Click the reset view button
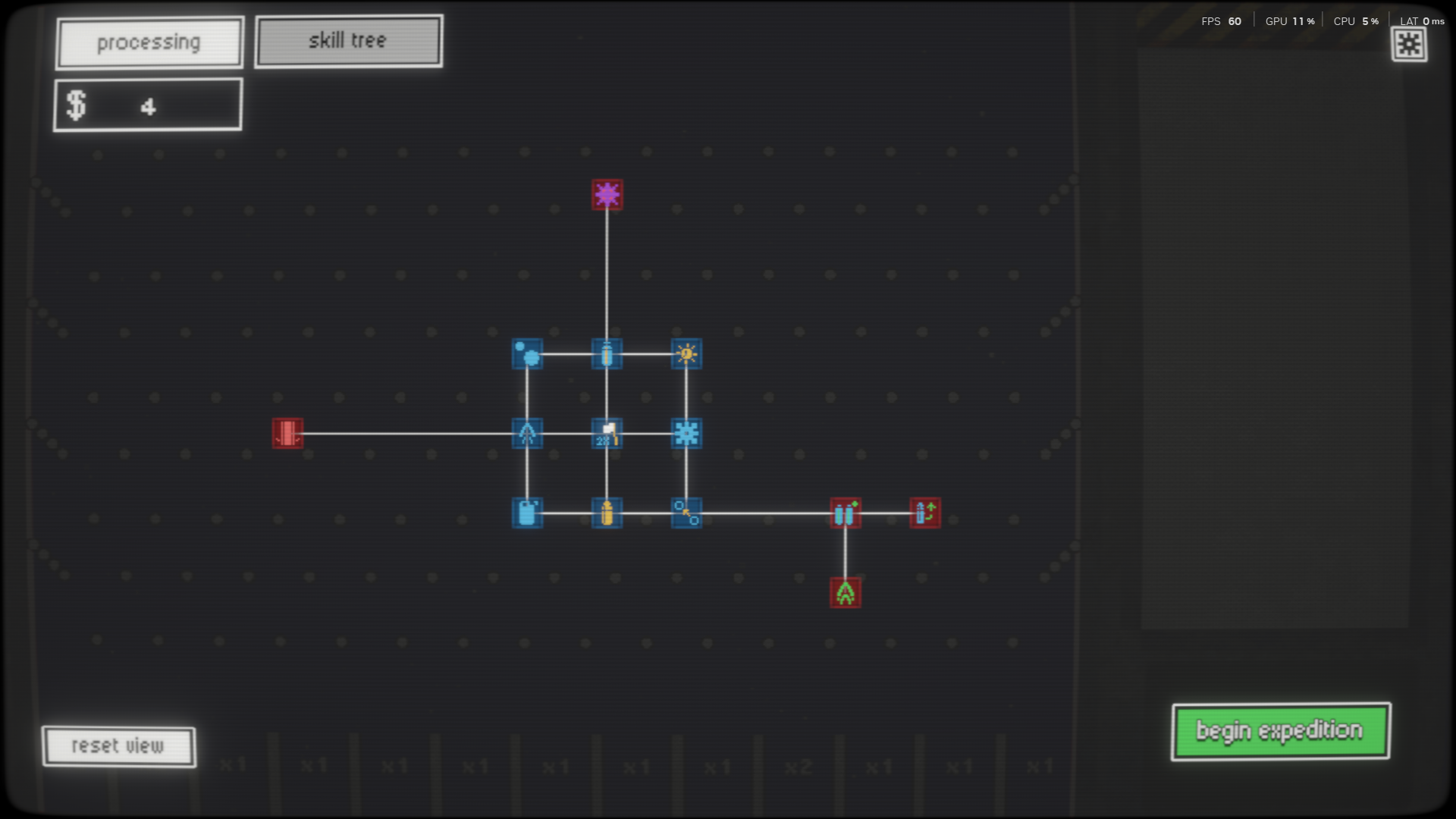This screenshot has height=819, width=1456. pyautogui.click(x=118, y=746)
